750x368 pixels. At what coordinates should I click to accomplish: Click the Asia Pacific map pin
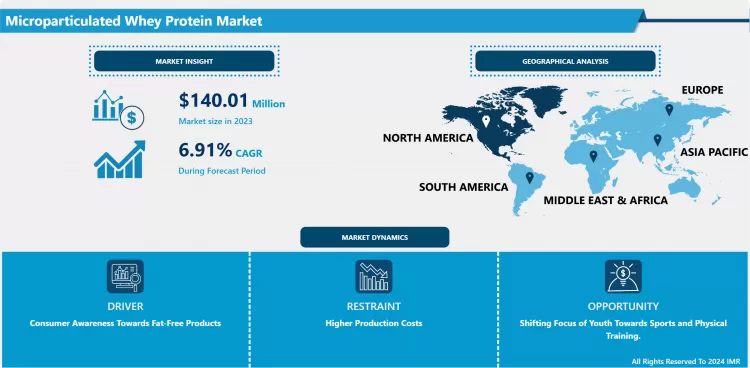[658, 140]
